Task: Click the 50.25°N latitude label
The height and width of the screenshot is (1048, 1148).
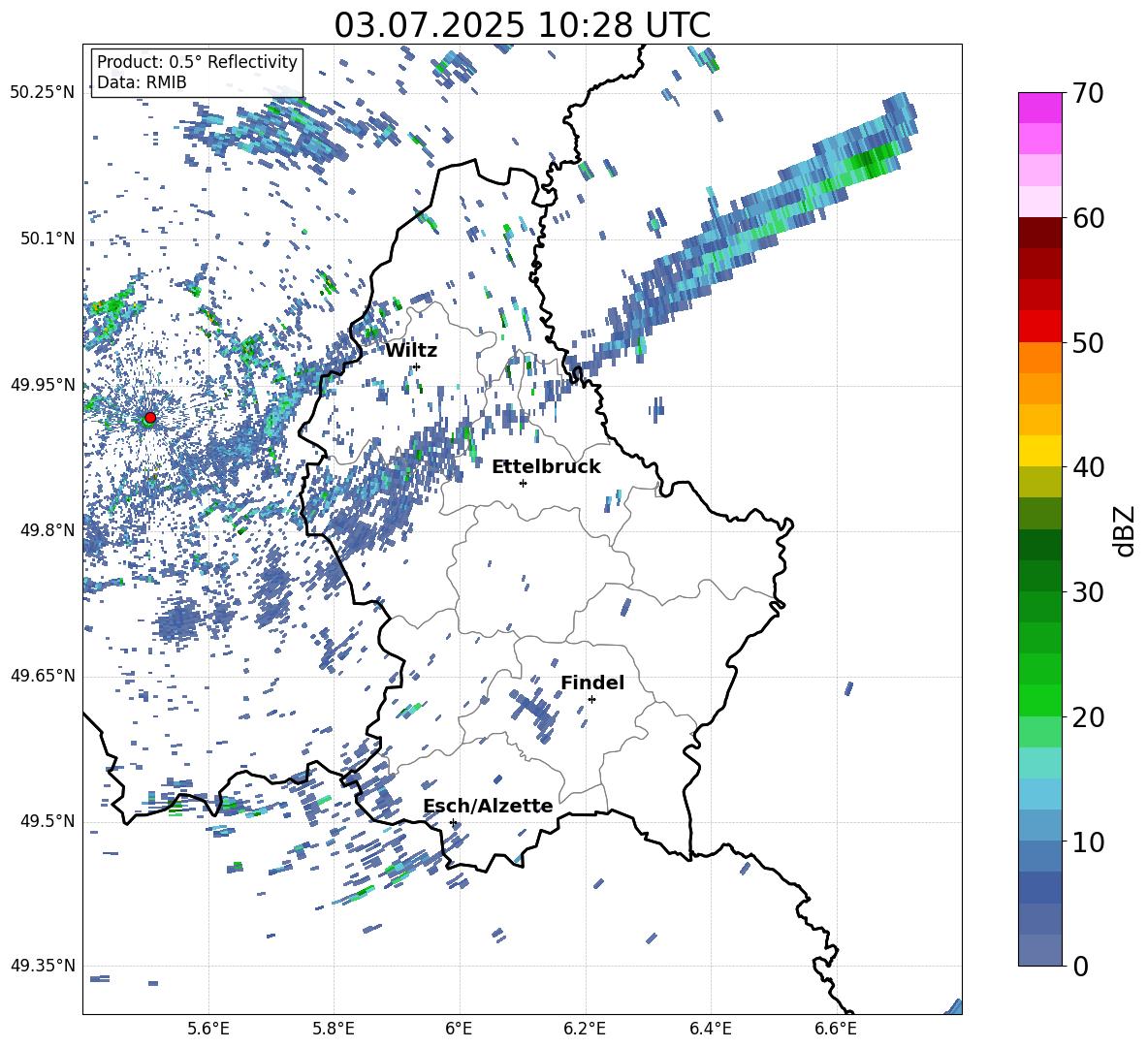Action: [43, 93]
